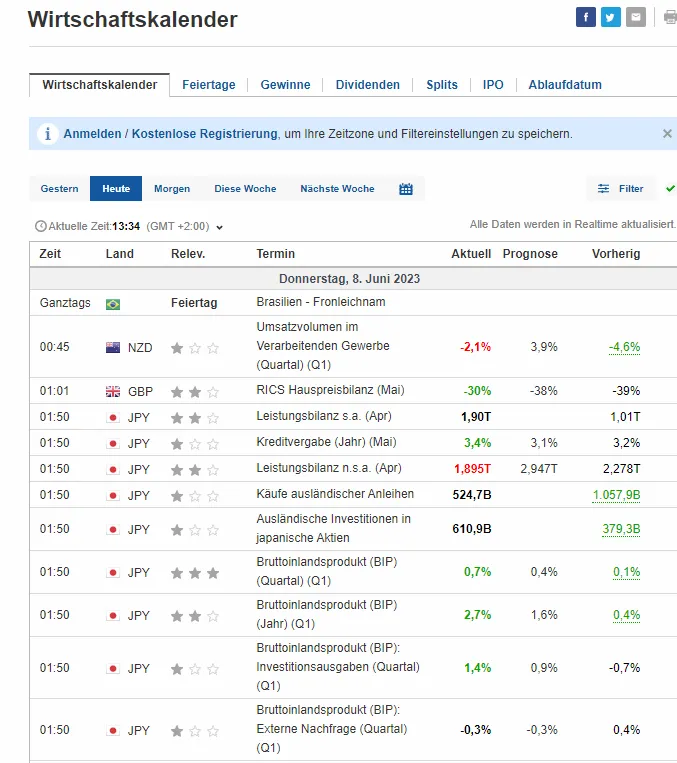677x763 pixels.
Task: Share calendar via Twitter icon
Action: (611, 17)
